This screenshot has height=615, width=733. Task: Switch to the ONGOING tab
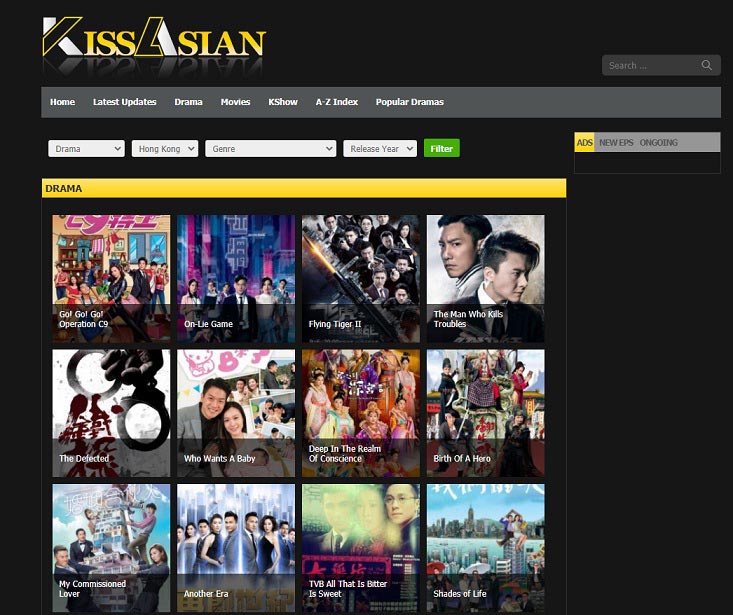658,143
